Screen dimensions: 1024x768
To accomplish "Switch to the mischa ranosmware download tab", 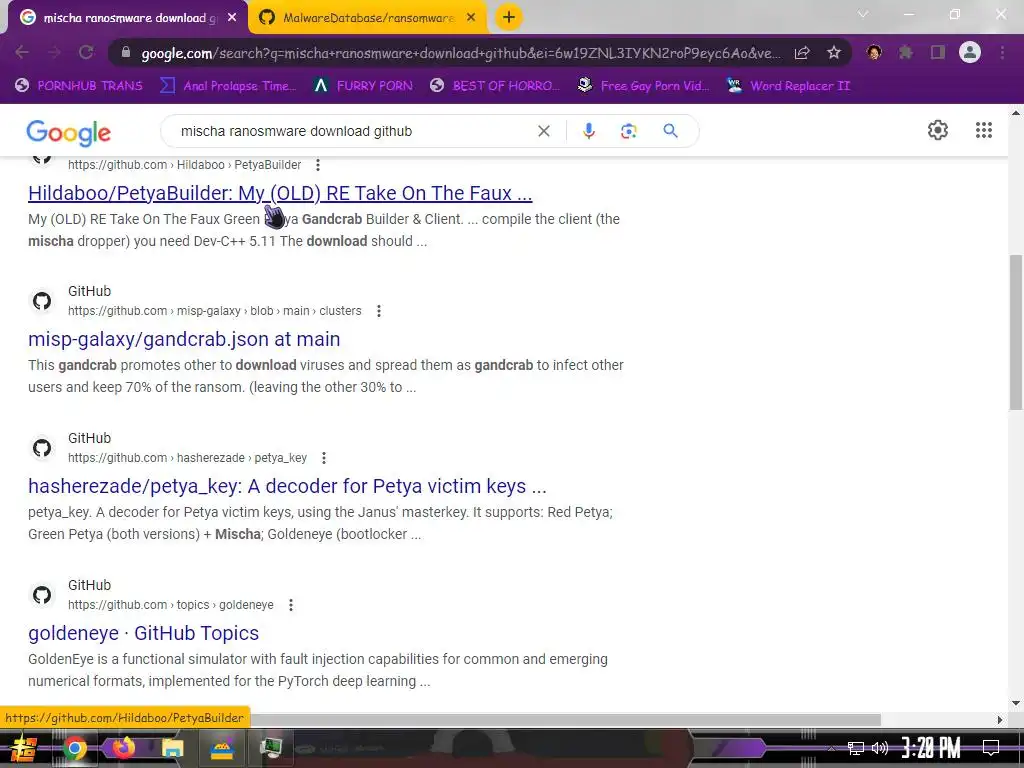I will pos(127,18).
